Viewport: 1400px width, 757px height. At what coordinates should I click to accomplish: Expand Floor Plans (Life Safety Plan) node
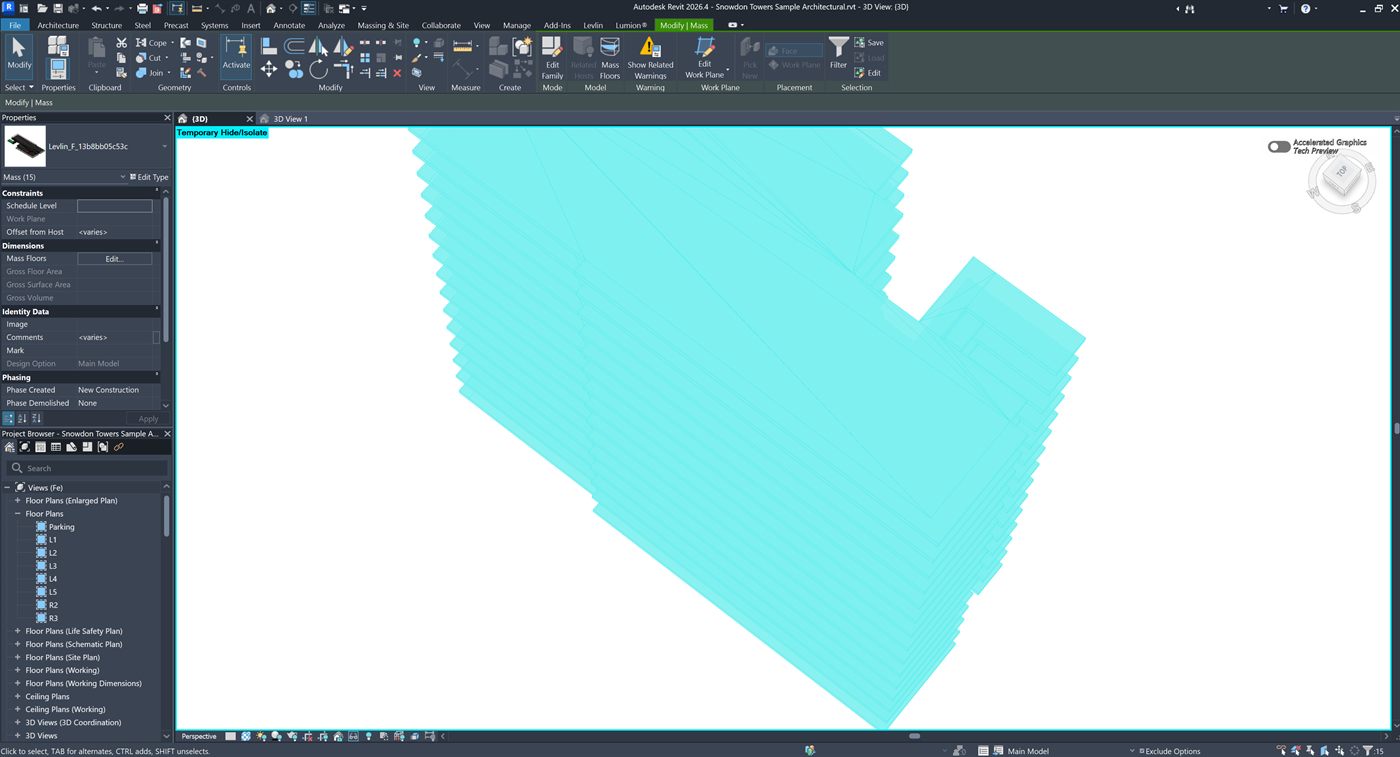17,632
